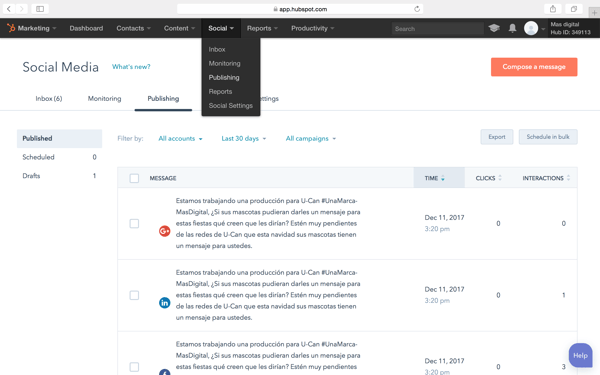Toggle the Safari sidebar button
The height and width of the screenshot is (375, 600).
[40, 9]
